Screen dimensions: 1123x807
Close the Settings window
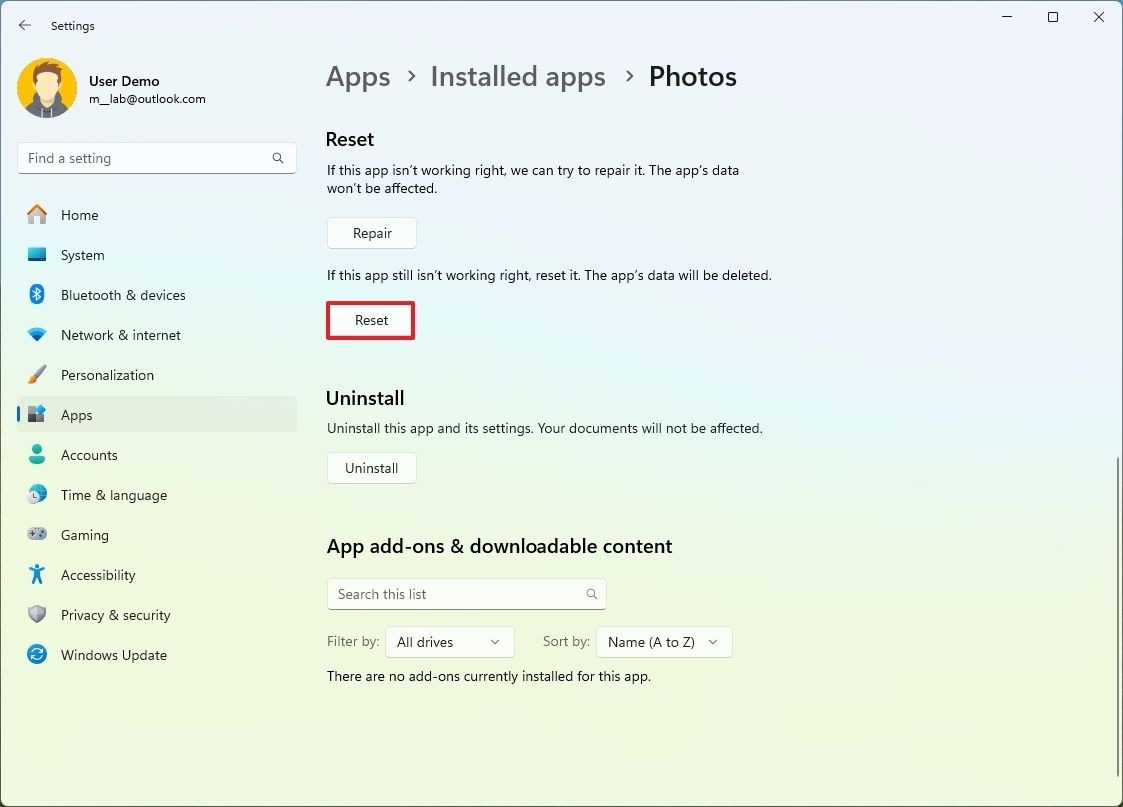tap(1099, 17)
